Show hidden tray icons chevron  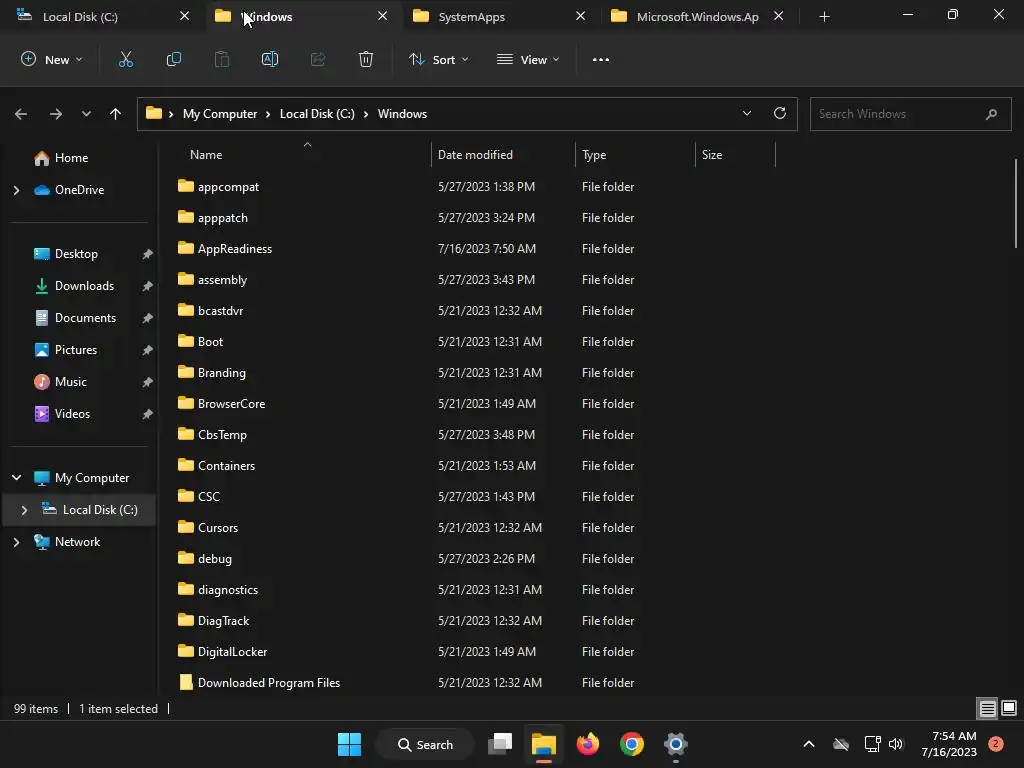(808, 744)
